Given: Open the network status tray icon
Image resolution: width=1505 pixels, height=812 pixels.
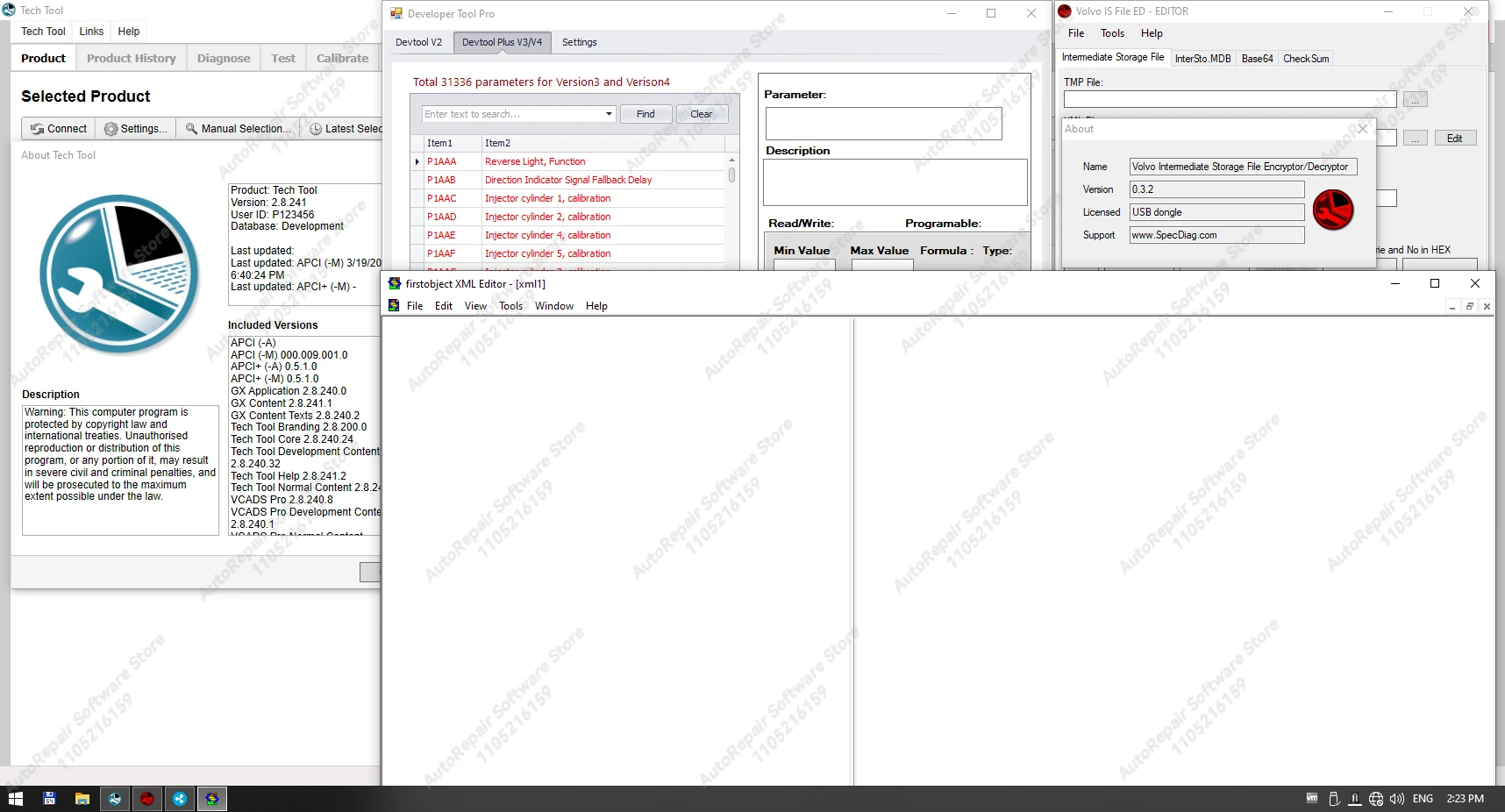Looking at the screenshot, I should 1376,799.
